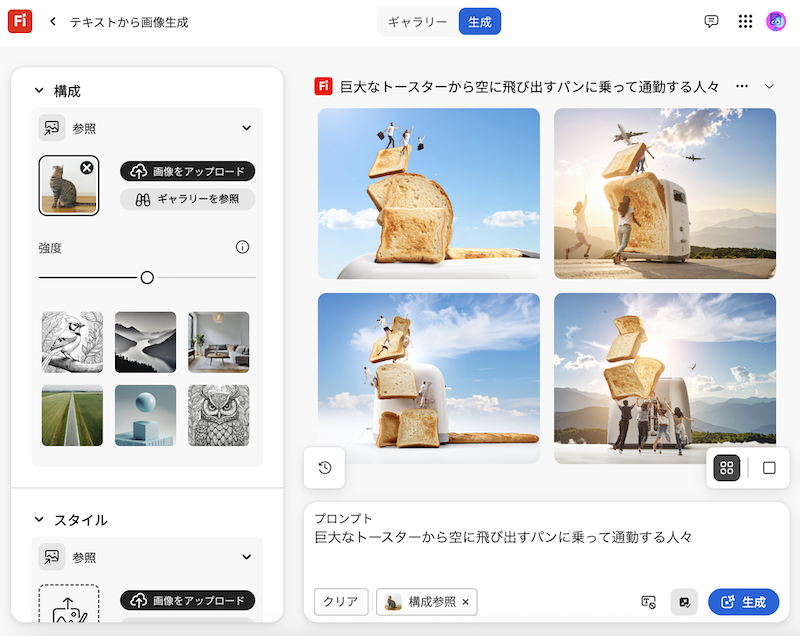Choose the bird sketch composition sample
800x636 pixels.
tap(72, 342)
